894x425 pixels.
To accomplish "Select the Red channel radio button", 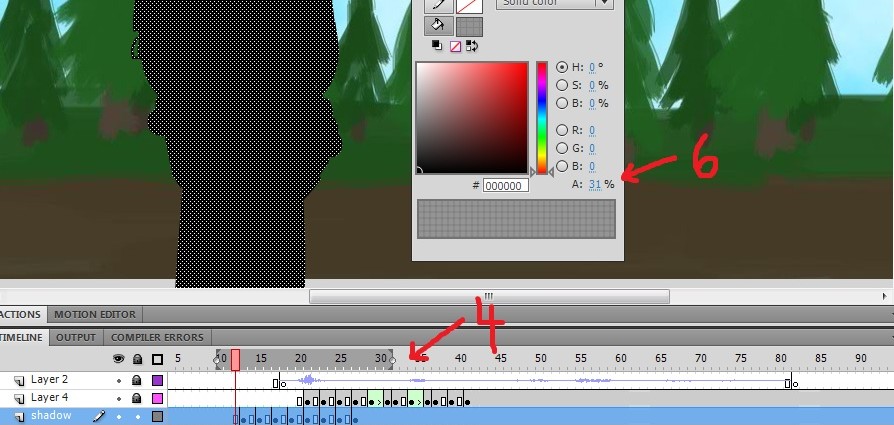I will (562, 130).
